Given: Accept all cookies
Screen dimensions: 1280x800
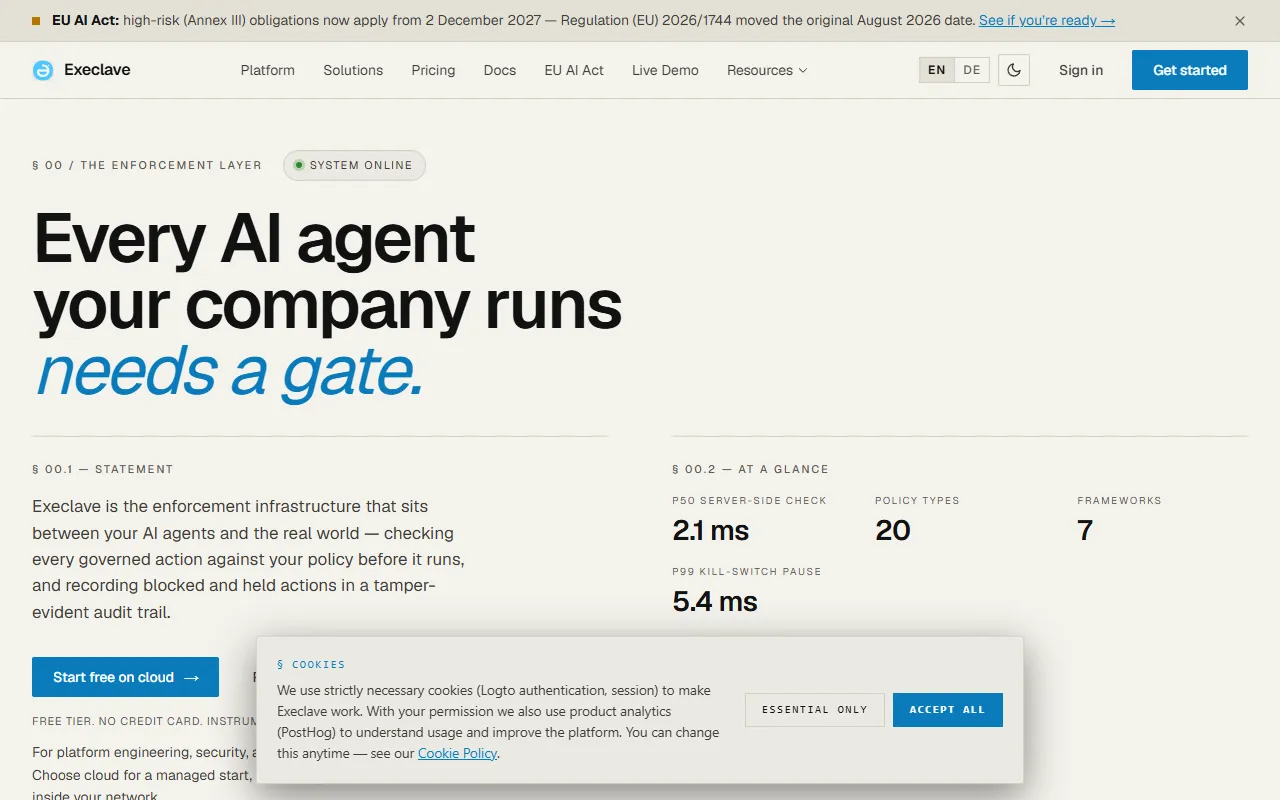Looking at the screenshot, I should (x=948, y=710).
